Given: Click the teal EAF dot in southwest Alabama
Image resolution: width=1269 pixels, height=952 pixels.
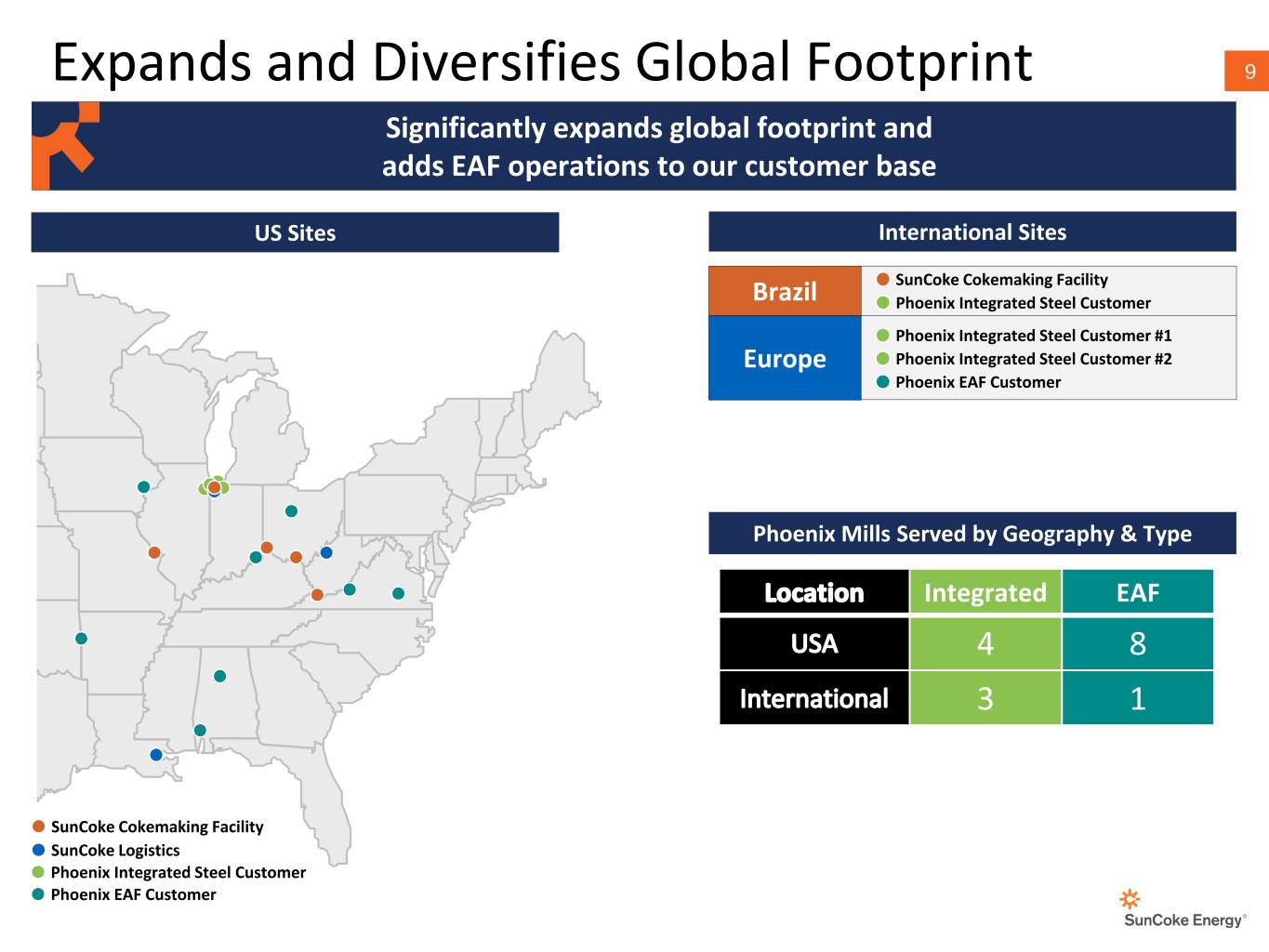Looking at the screenshot, I should coord(200,731).
